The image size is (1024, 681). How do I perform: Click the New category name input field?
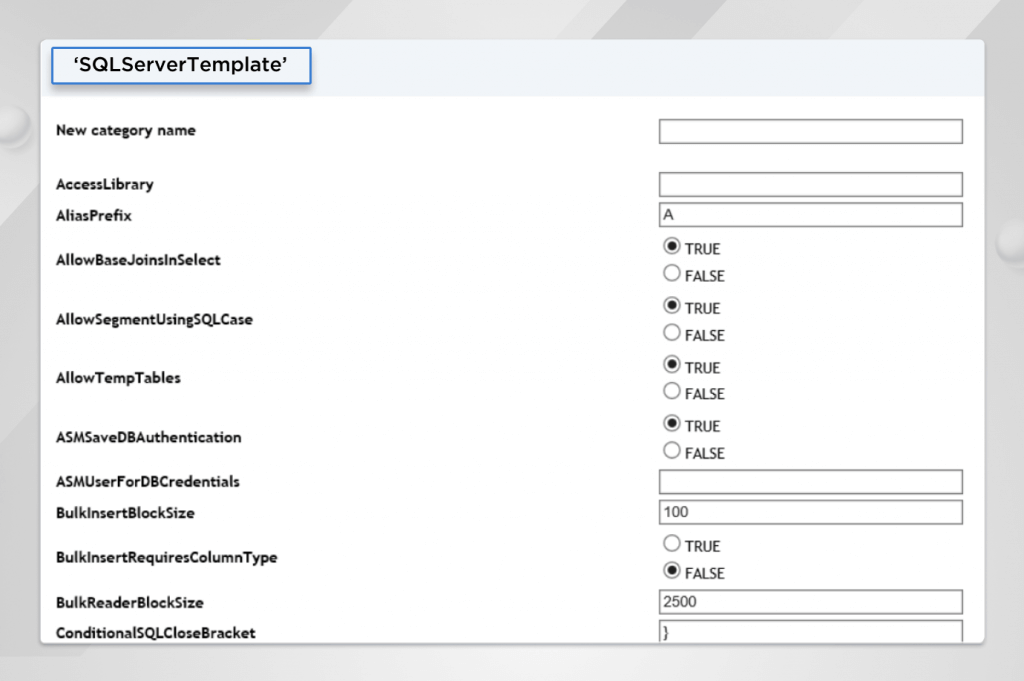pyautogui.click(x=810, y=132)
